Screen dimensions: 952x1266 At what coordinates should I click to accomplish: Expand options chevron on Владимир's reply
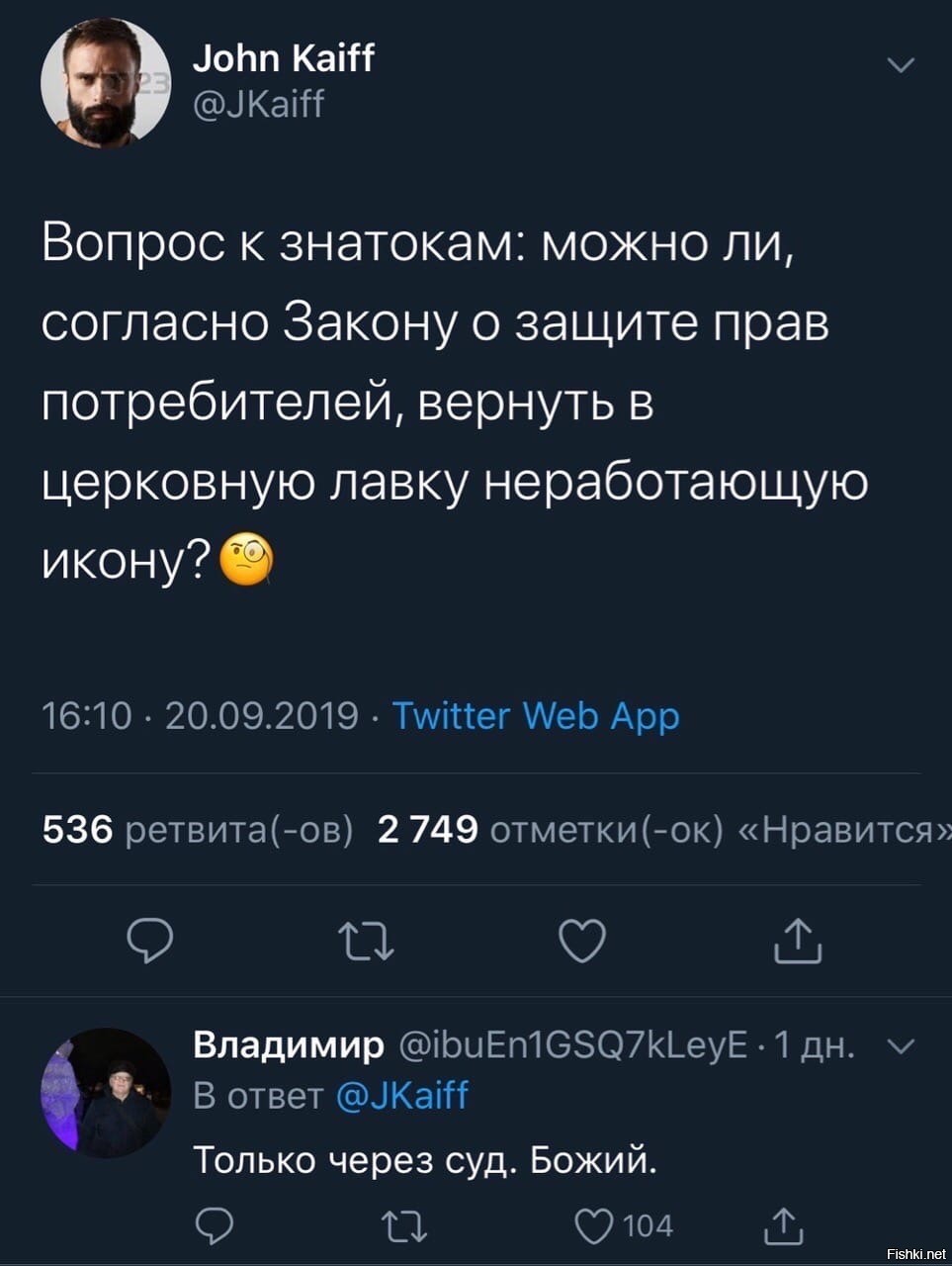[903, 1046]
